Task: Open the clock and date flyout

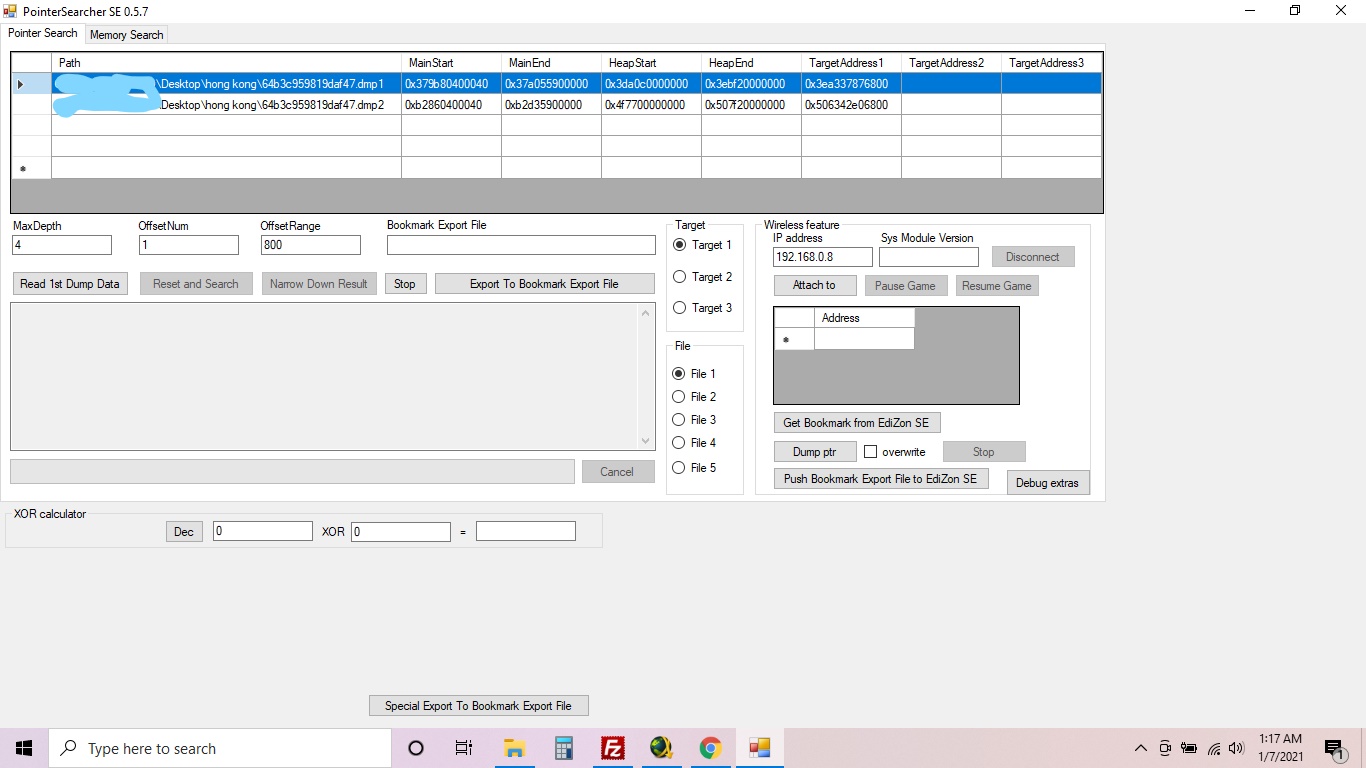Action: pyautogui.click(x=1280, y=748)
